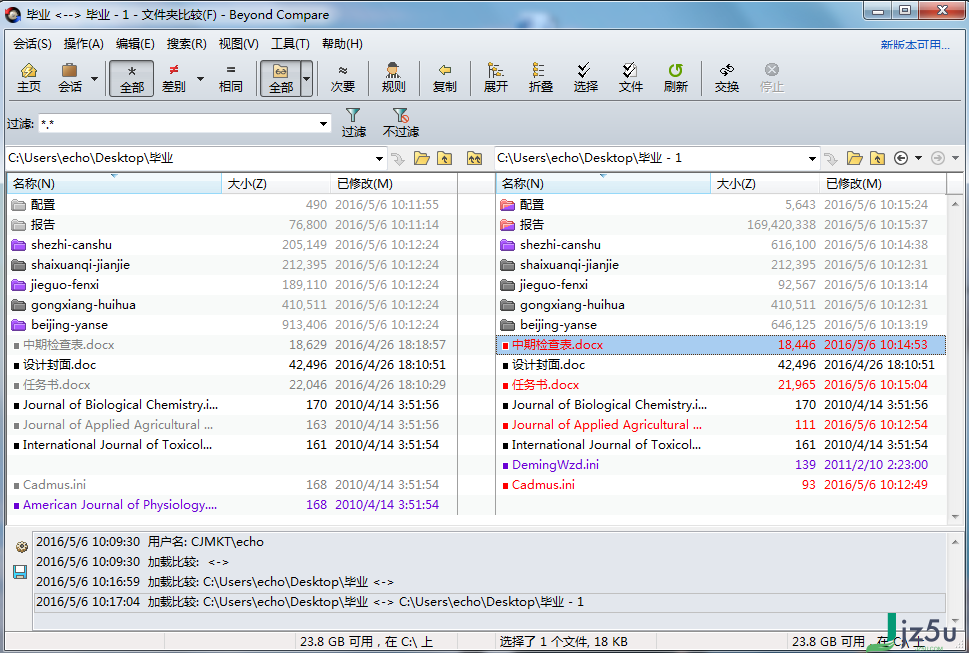Viewport: 969px width, 653px height.
Task: Open the 会话(S) menu
Action: [33, 44]
